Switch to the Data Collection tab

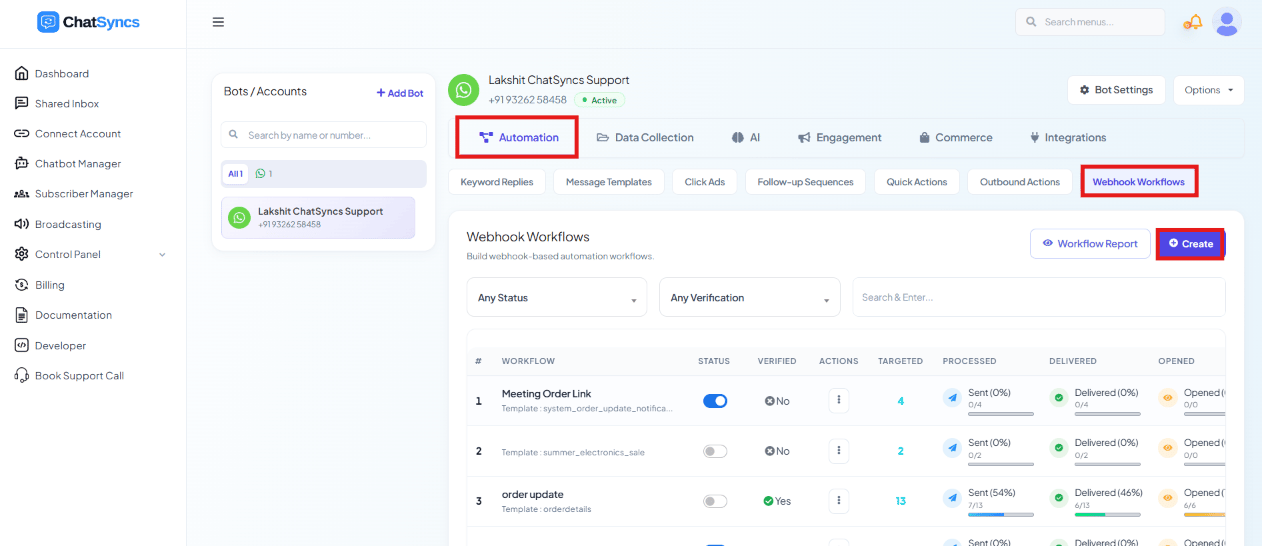[645, 137]
